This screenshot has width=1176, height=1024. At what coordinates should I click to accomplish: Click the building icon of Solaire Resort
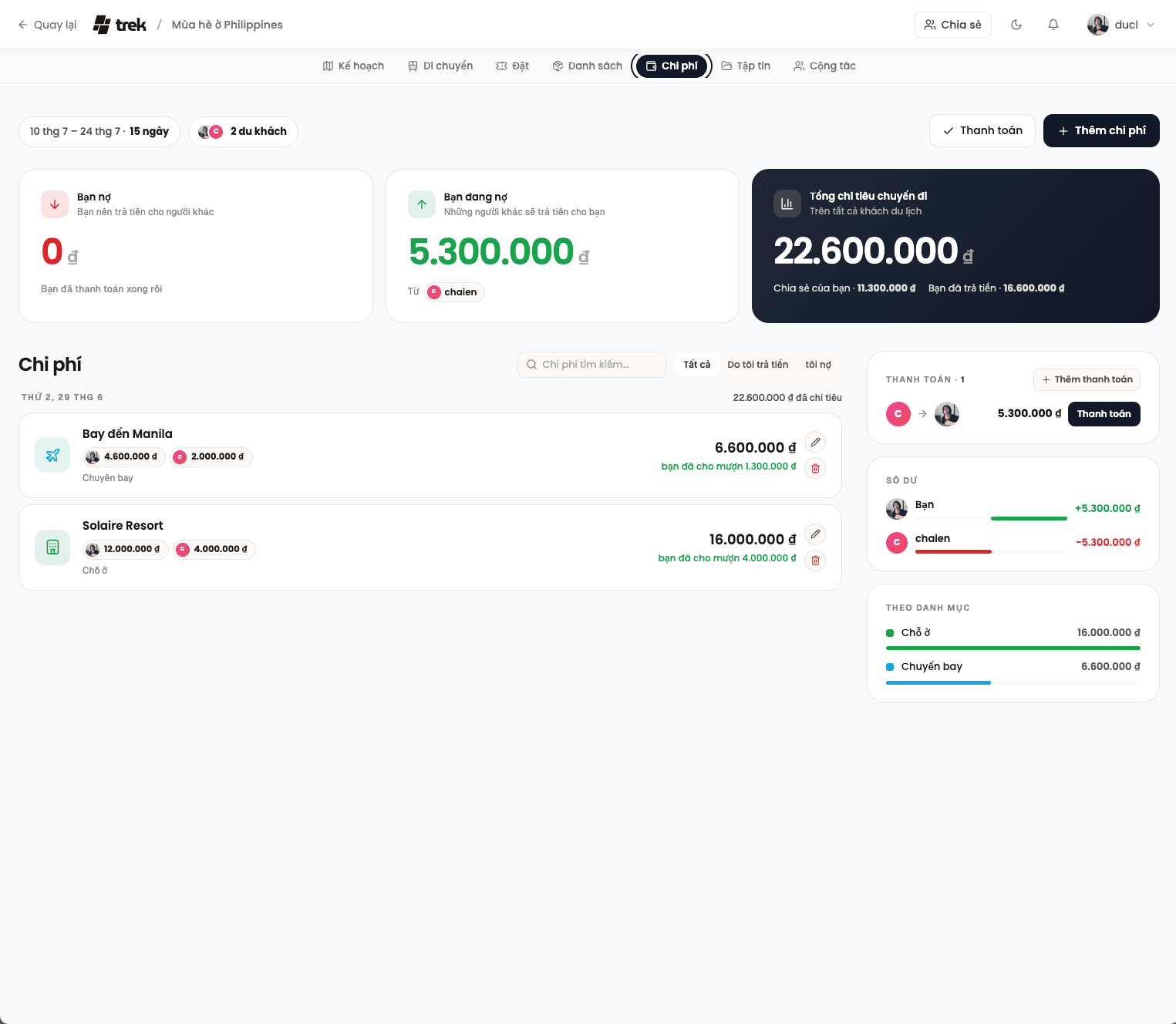coord(52,547)
